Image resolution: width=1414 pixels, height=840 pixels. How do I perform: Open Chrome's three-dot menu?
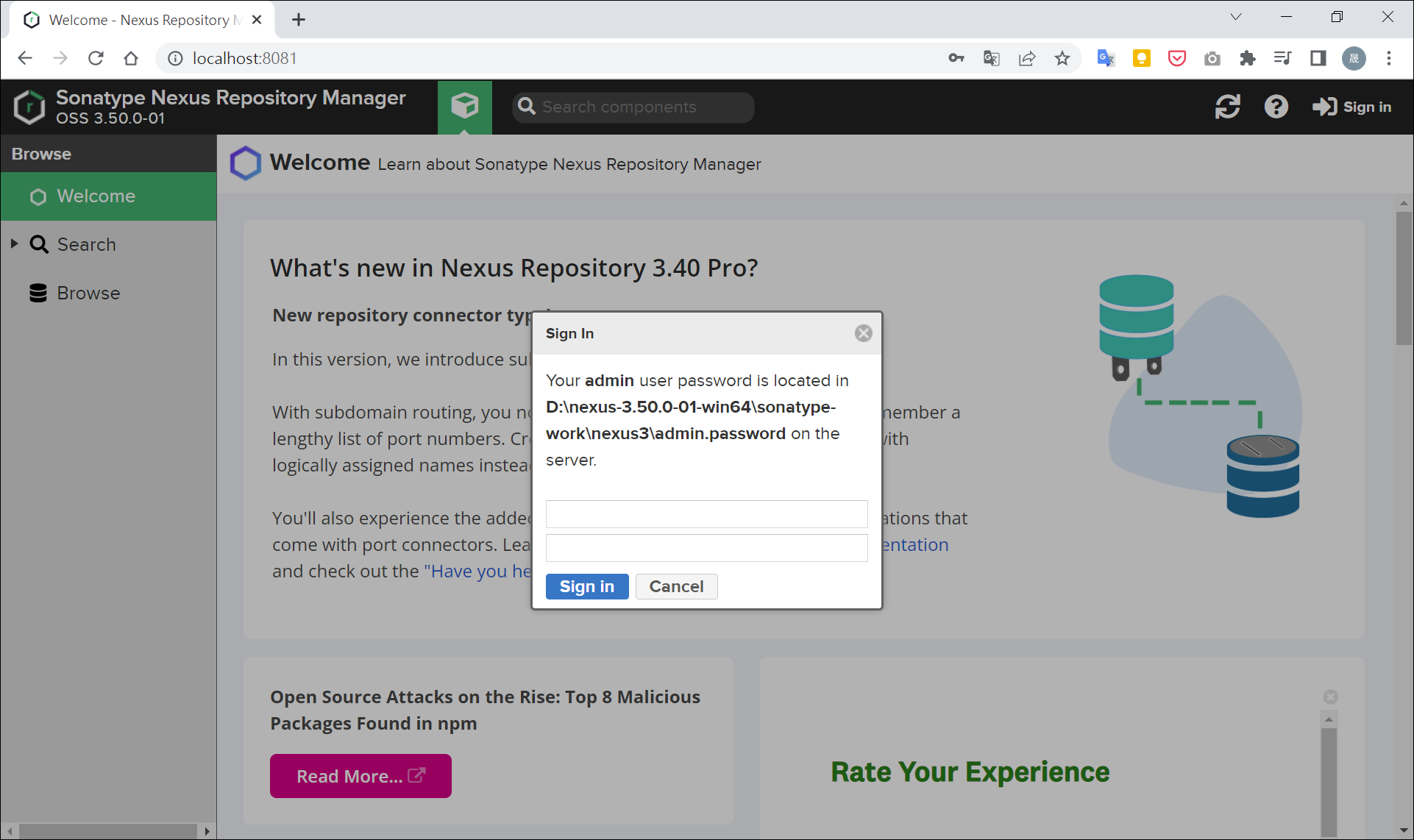tap(1390, 58)
